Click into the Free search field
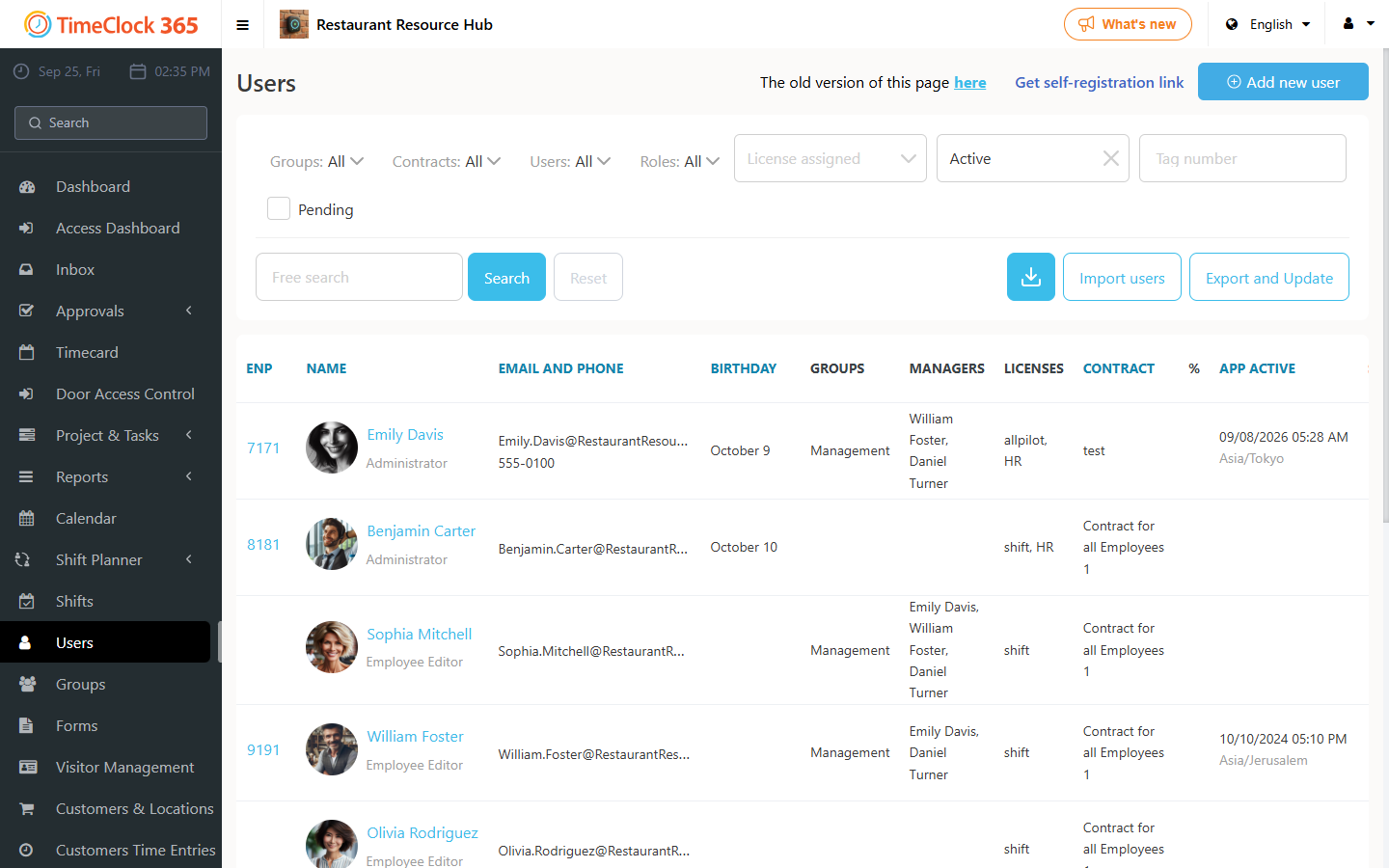Image resolution: width=1389 pixels, height=868 pixels. pyautogui.click(x=359, y=277)
